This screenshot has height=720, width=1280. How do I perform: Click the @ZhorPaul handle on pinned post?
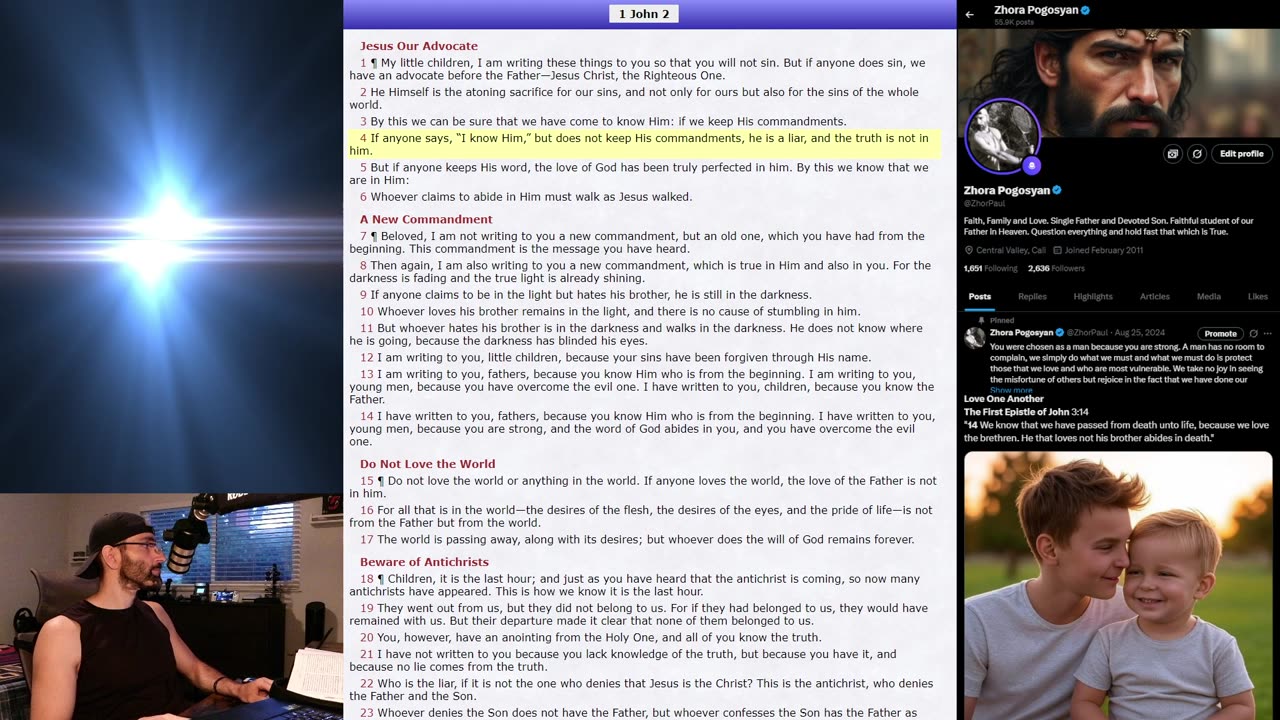pyautogui.click(x=1086, y=333)
